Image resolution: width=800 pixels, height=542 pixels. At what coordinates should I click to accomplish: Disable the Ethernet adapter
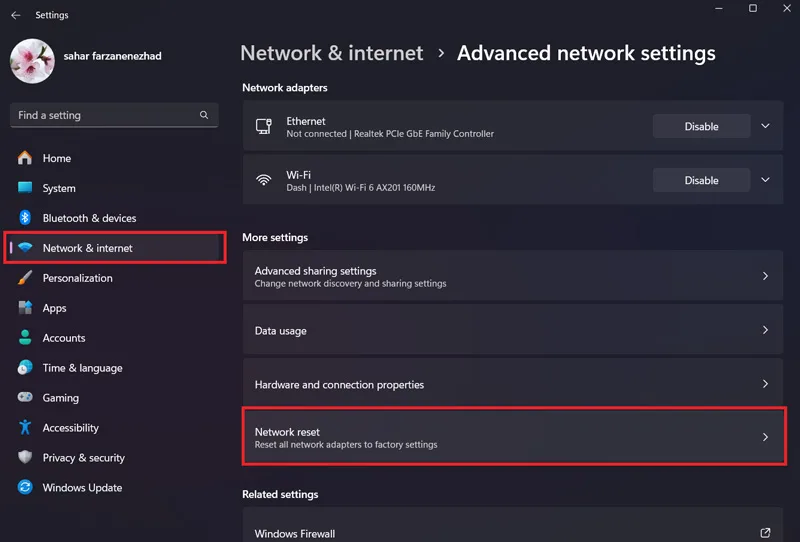[x=702, y=126]
